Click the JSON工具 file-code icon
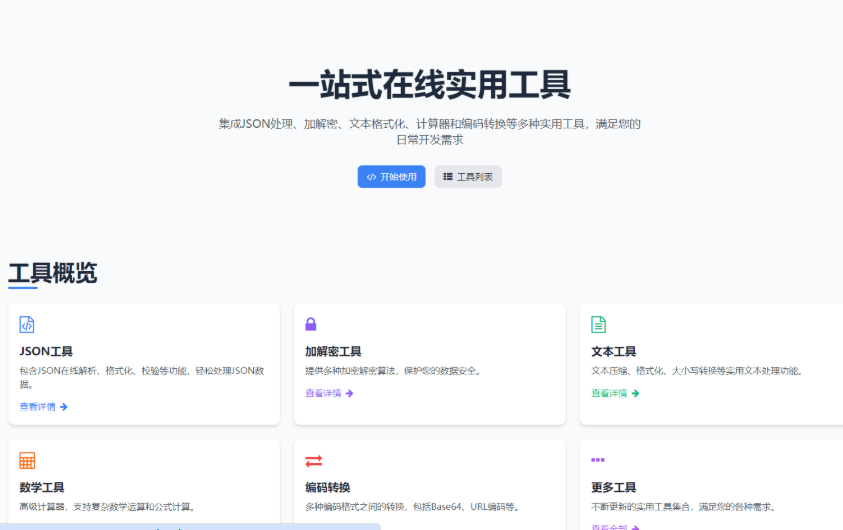This screenshot has width=843, height=530. pyautogui.click(x=27, y=325)
